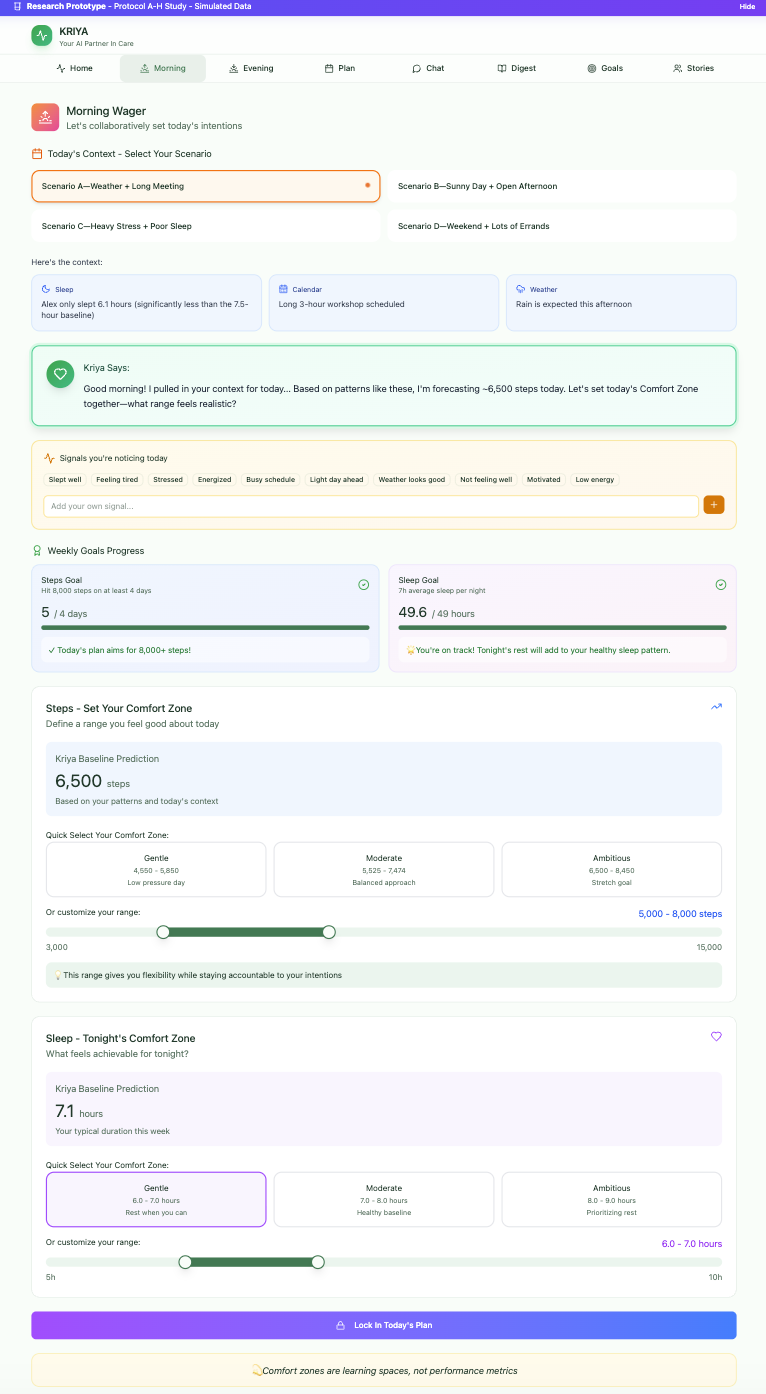Click the Morning Wager sunrise icon

pyautogui.click(x=44, y=117)
